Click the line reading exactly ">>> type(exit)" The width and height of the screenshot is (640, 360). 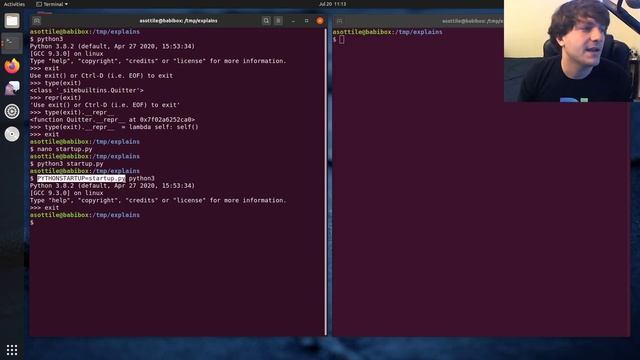[56, 83]
